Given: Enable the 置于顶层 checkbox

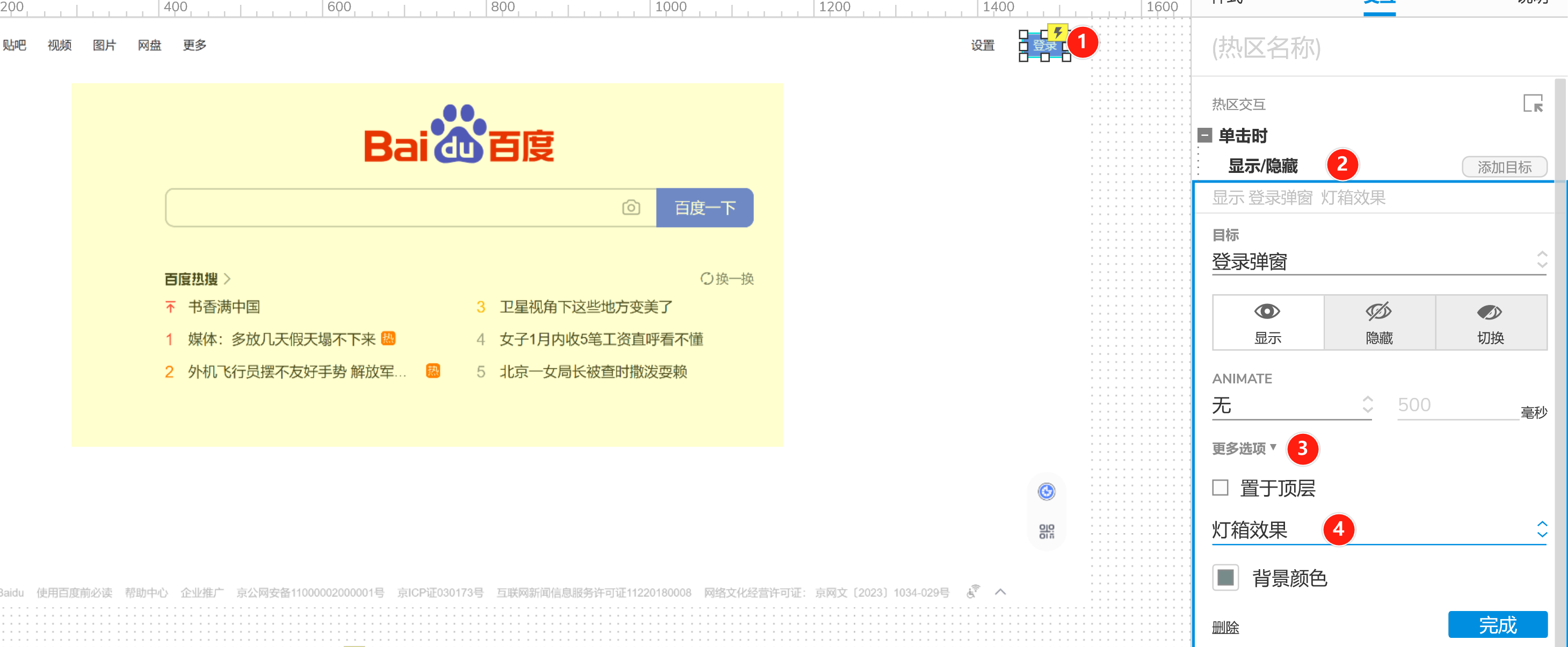Looking at the screenshot, I should [1220, 488].
